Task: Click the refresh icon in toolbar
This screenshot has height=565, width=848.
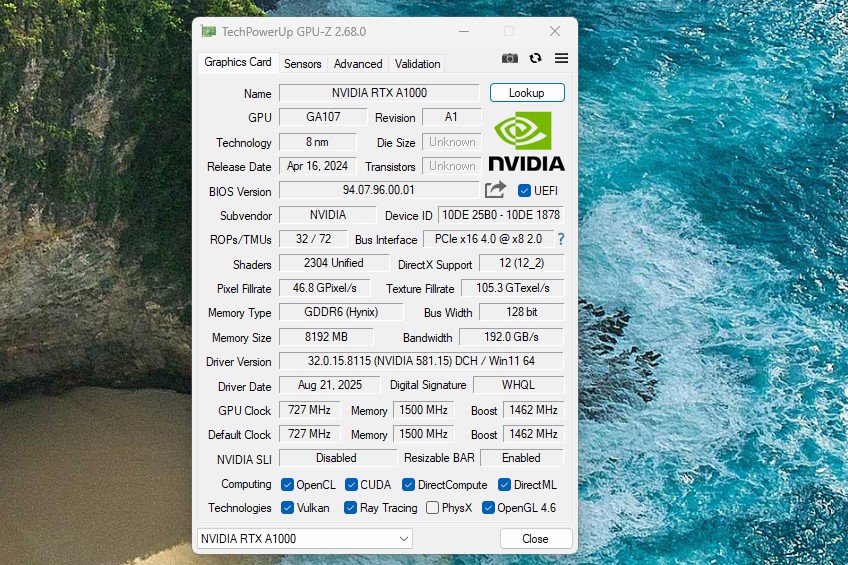Action: [x=536, y=59]
